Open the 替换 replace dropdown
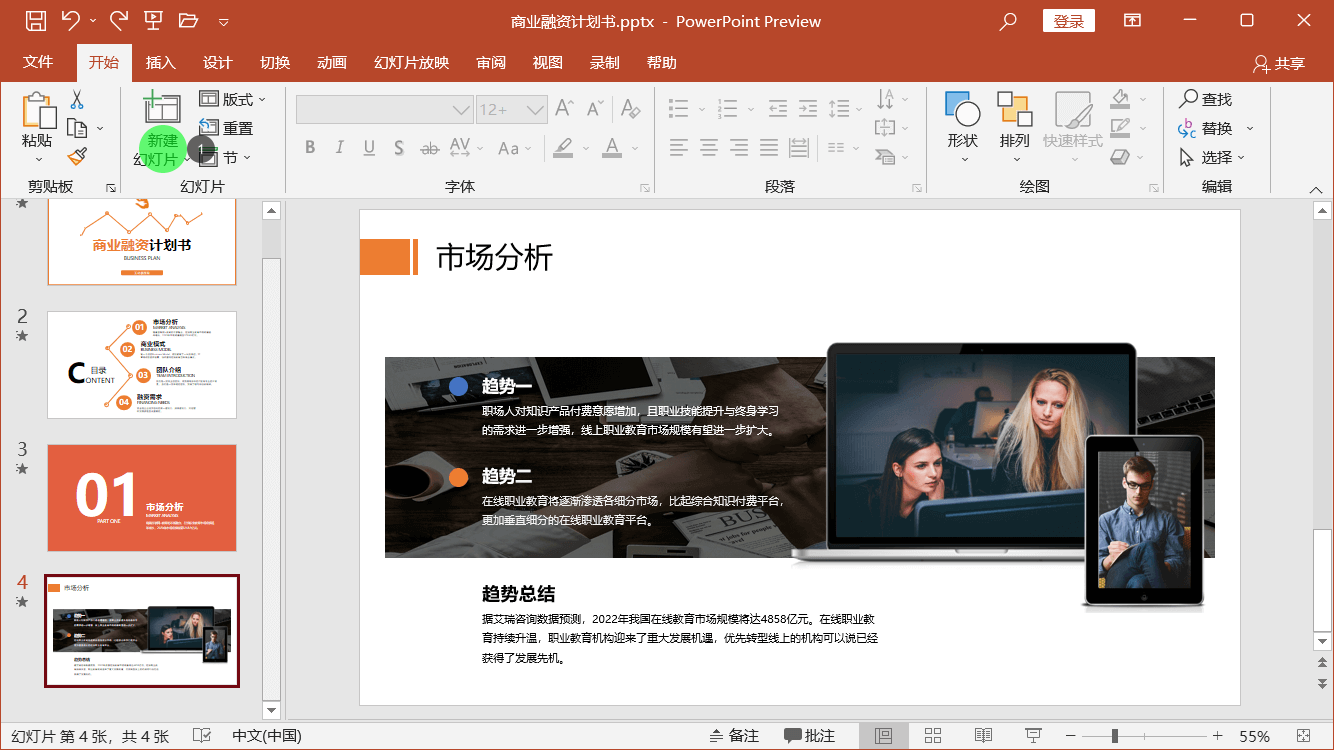The height and width of the screenshot is (750, 1334). tap(1250, 128)
